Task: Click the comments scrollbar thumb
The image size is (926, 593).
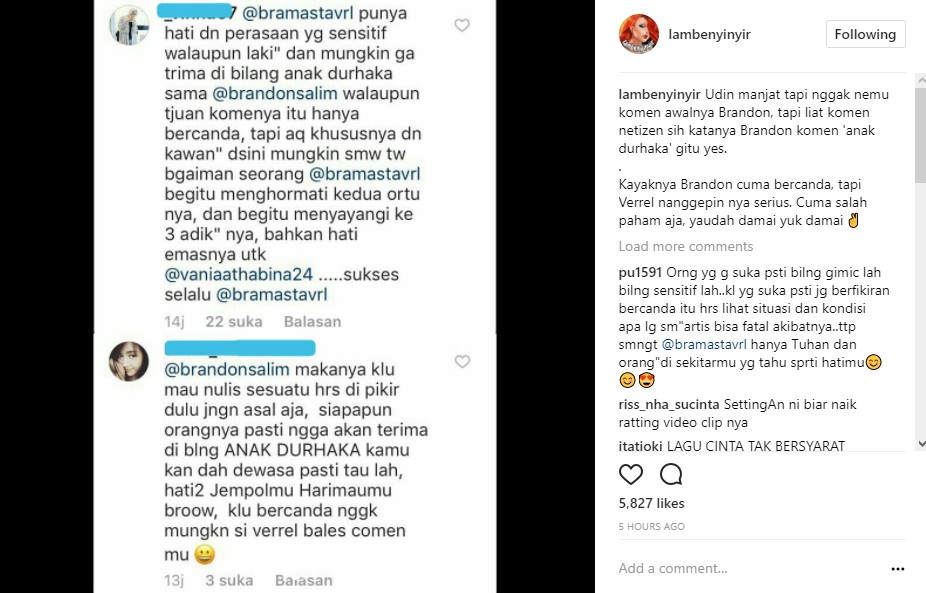Action: click(921, 135)
